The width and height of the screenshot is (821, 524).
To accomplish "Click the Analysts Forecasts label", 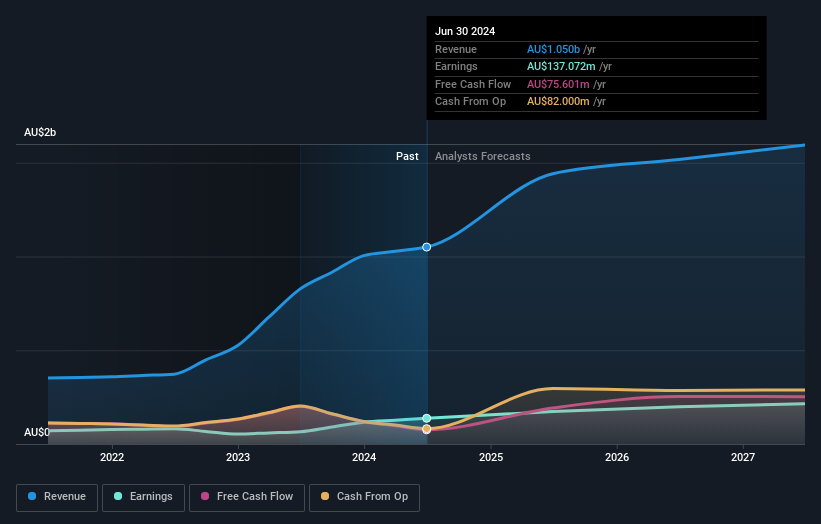I will 483,157.
